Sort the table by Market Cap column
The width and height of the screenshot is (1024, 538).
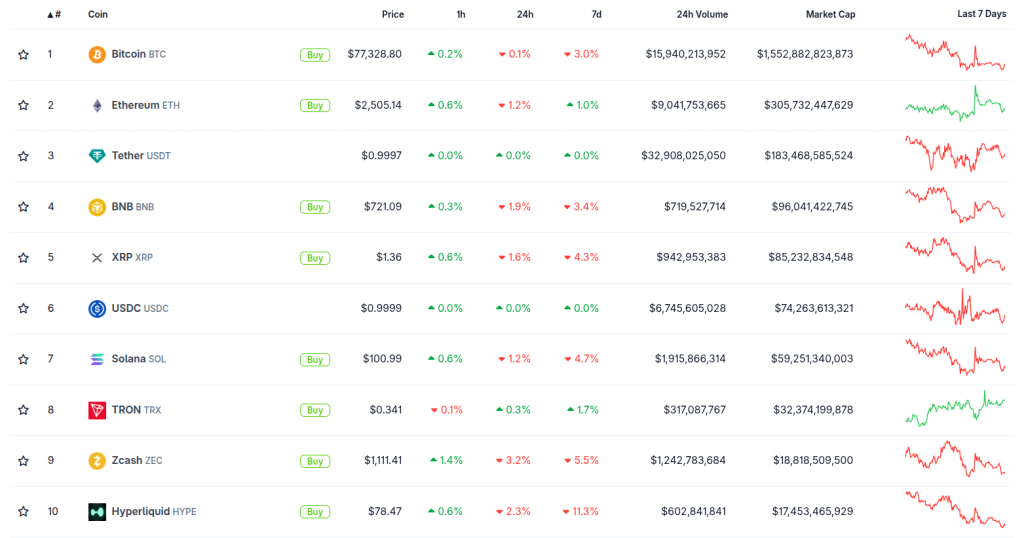pyautogui.click(x=830, y=14)
